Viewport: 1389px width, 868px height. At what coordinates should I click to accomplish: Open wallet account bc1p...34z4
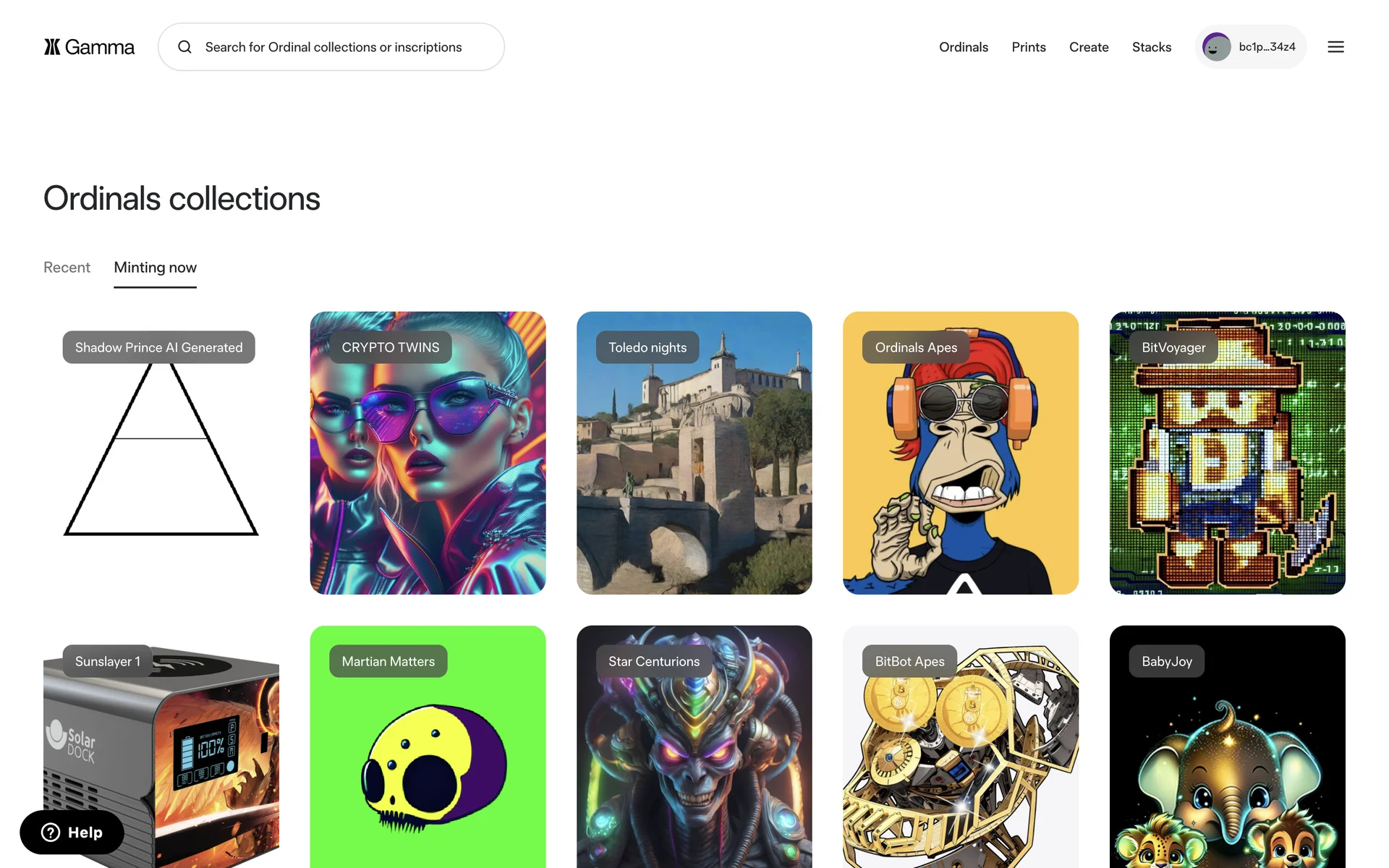[1251, 47]
